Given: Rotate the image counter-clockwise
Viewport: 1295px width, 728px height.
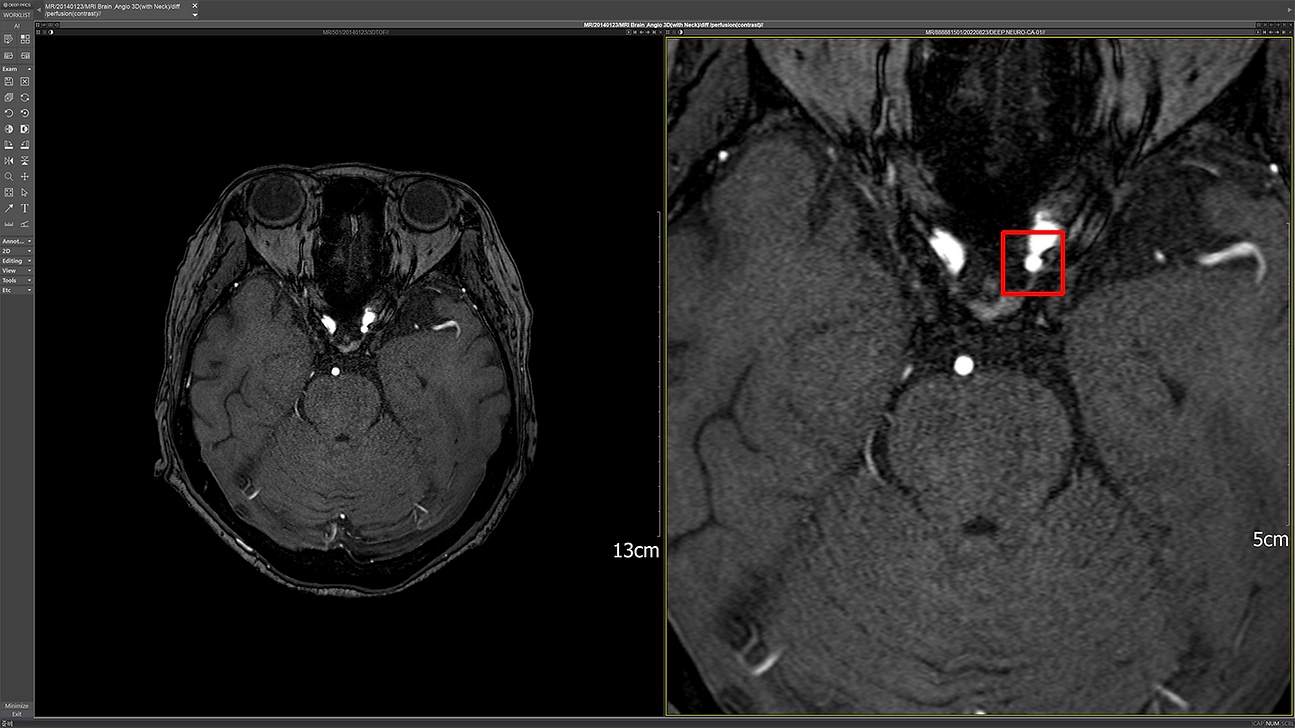Looking at the screenshot, I should pyautogui.click(x=8, y=113).
